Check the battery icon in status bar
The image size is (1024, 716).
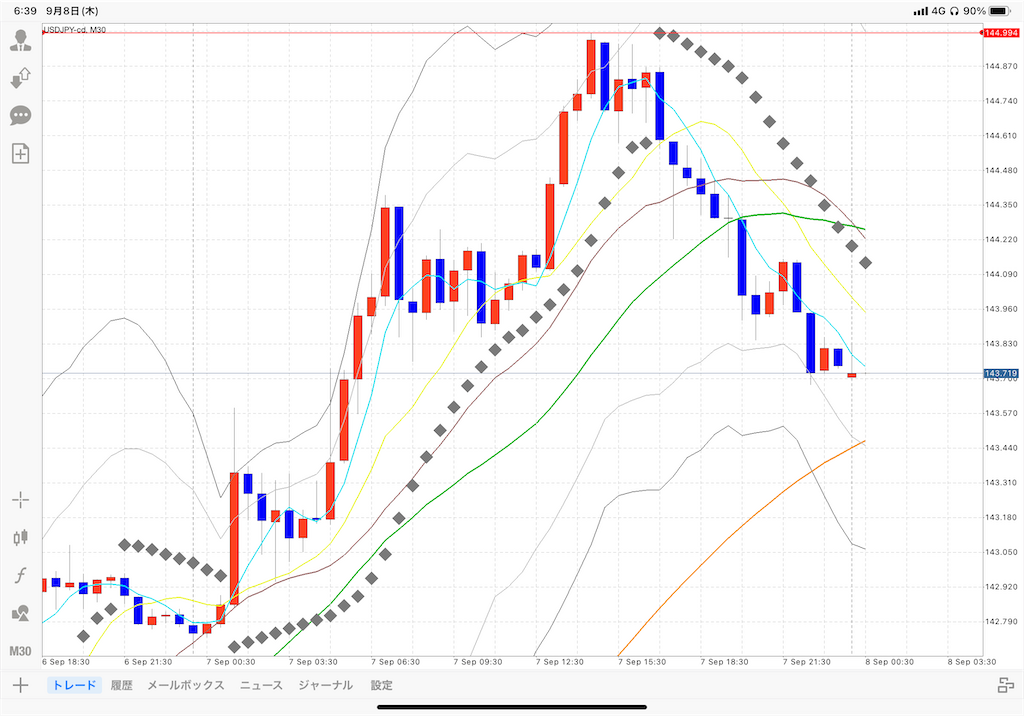click(1000, 11)
